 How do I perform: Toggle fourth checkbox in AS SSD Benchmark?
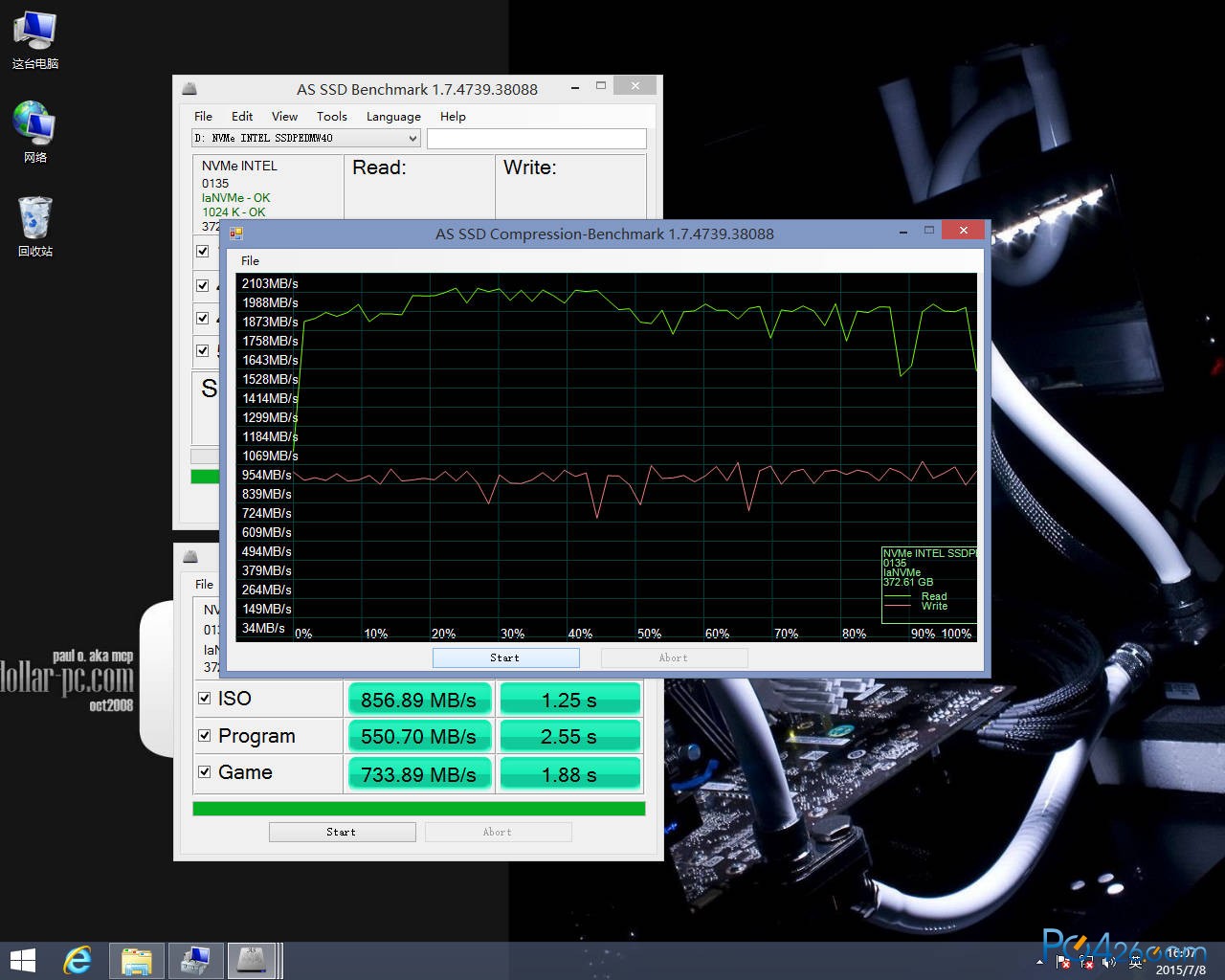[x=202, y=350]
